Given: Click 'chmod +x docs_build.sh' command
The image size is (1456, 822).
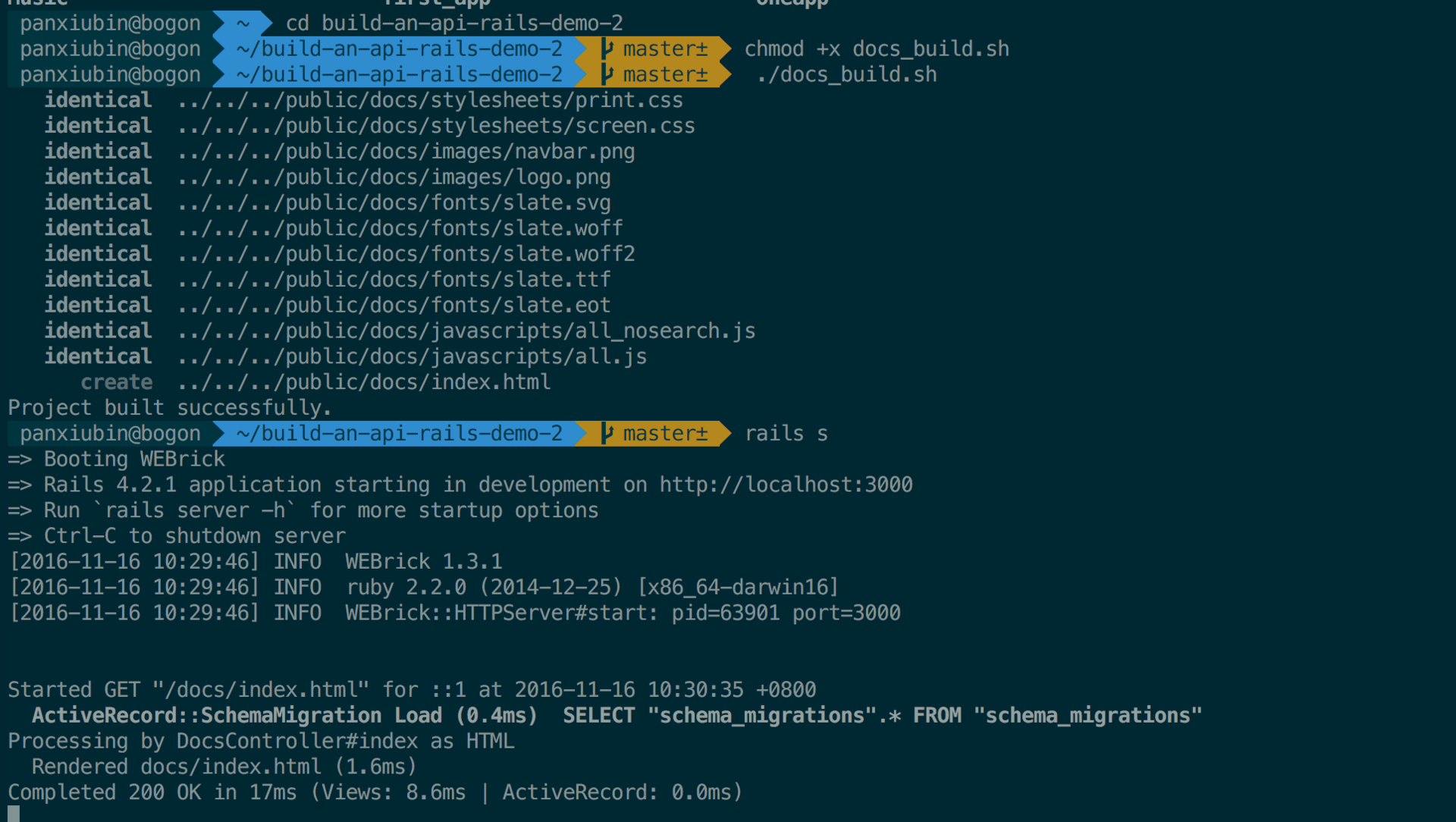Looking at the screenshot, I should click(877, 49).
